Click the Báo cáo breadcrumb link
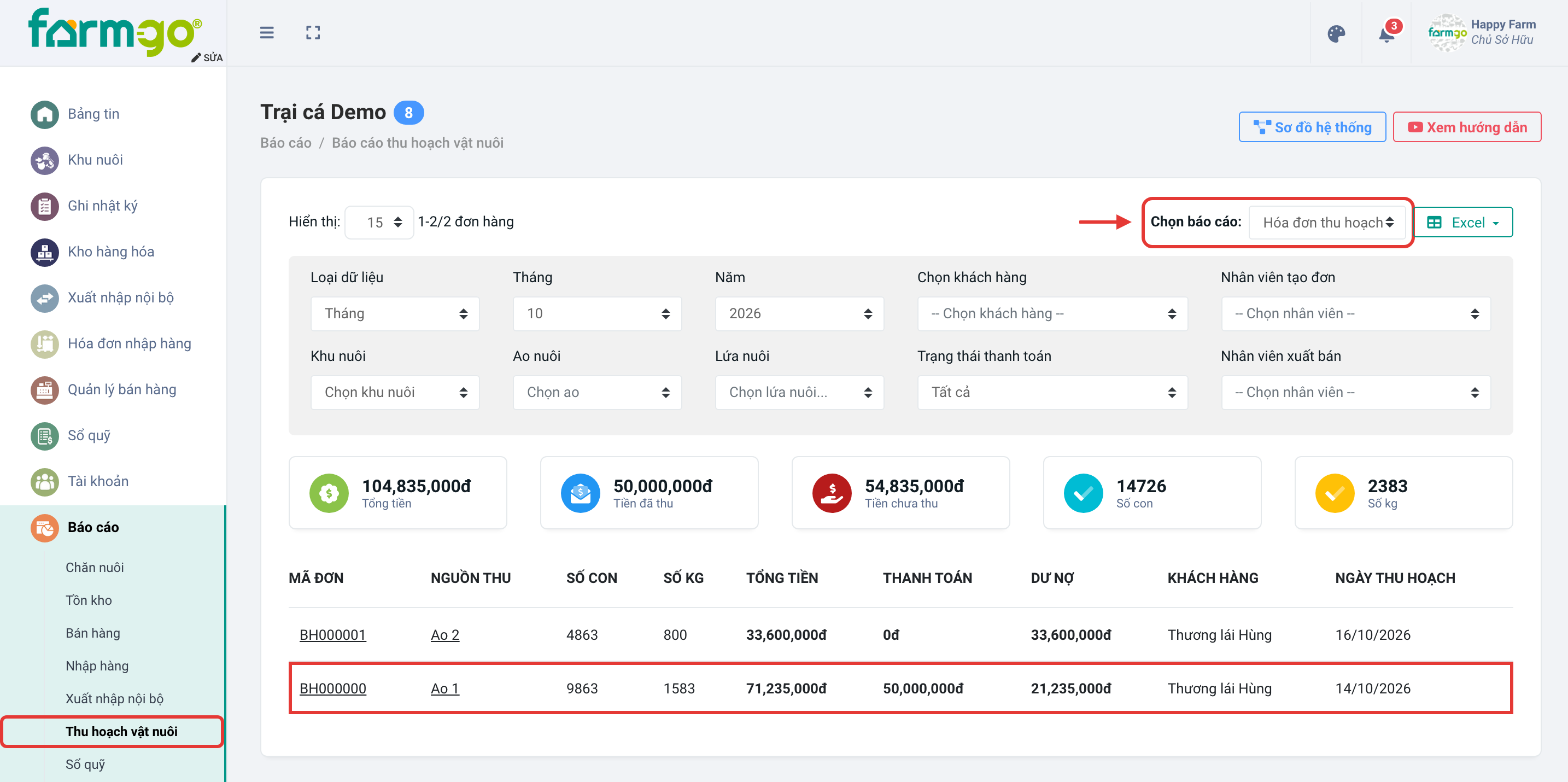 point(285,143)
